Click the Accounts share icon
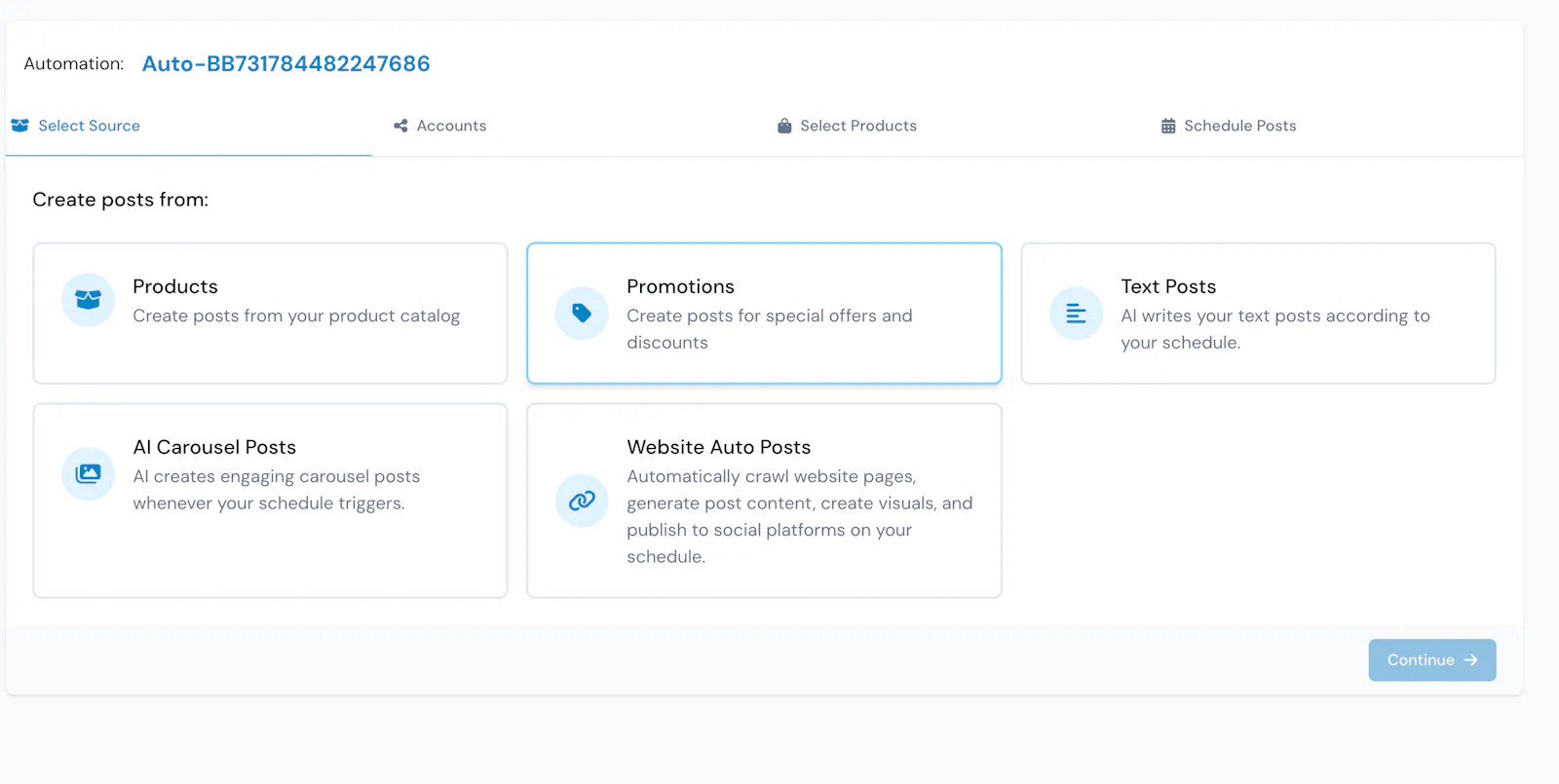The height and width of the screenshot is (784, 1559). click(400, 126)
